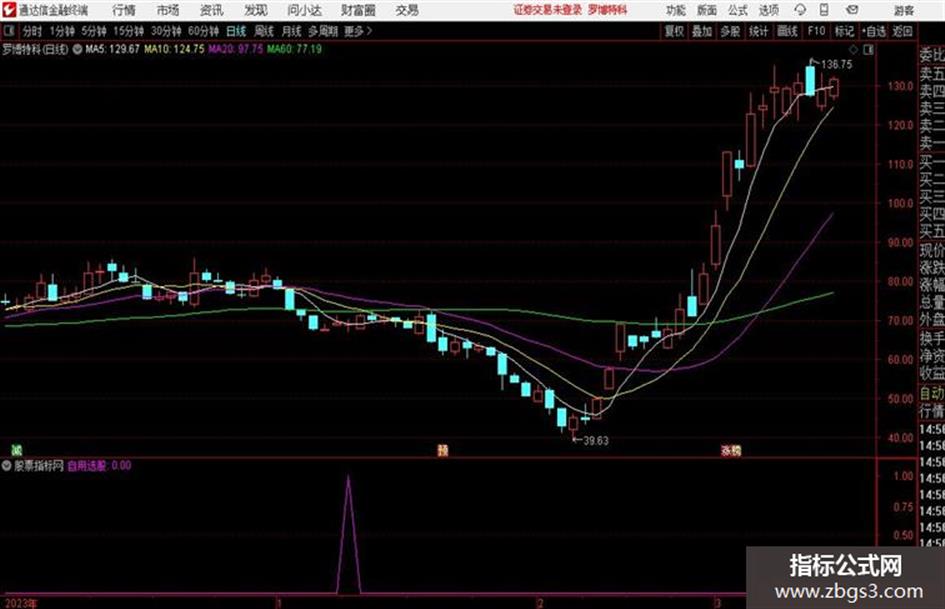
Task: Toggle the left sidebar panel icon
Action: pos(8,31)
